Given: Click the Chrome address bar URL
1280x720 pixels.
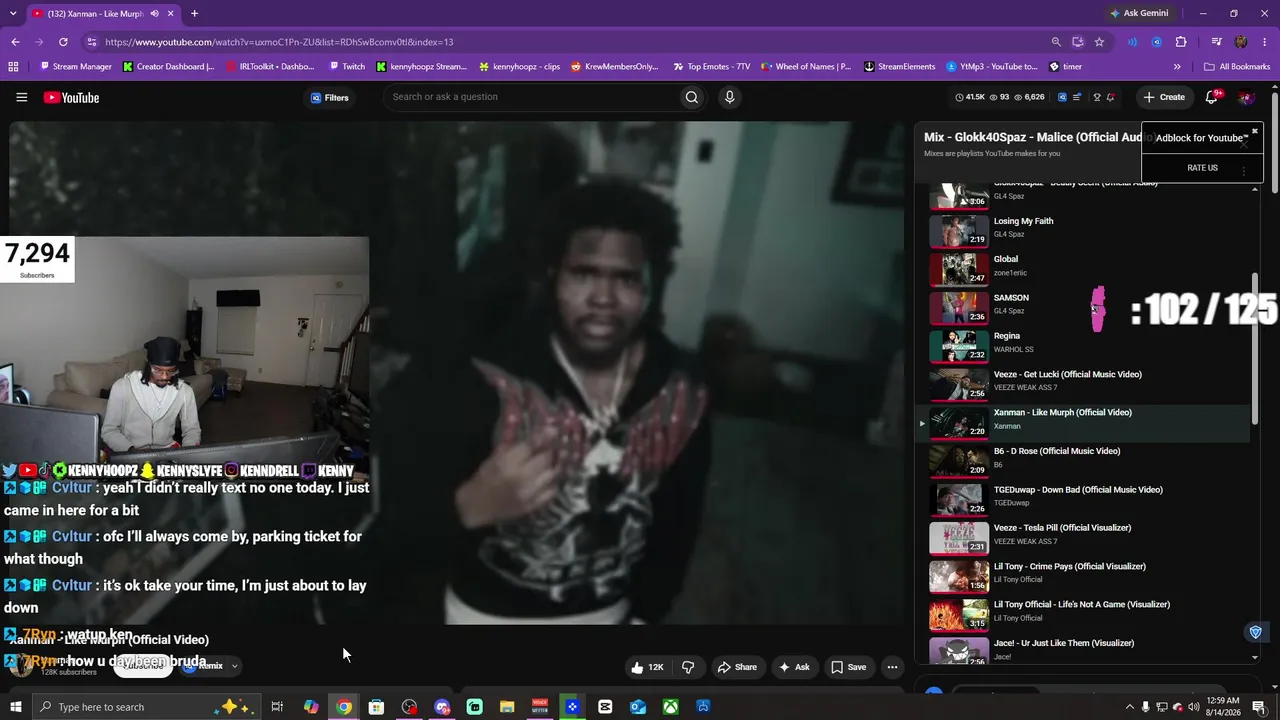Looking at the screenshot, I should 279,42.
